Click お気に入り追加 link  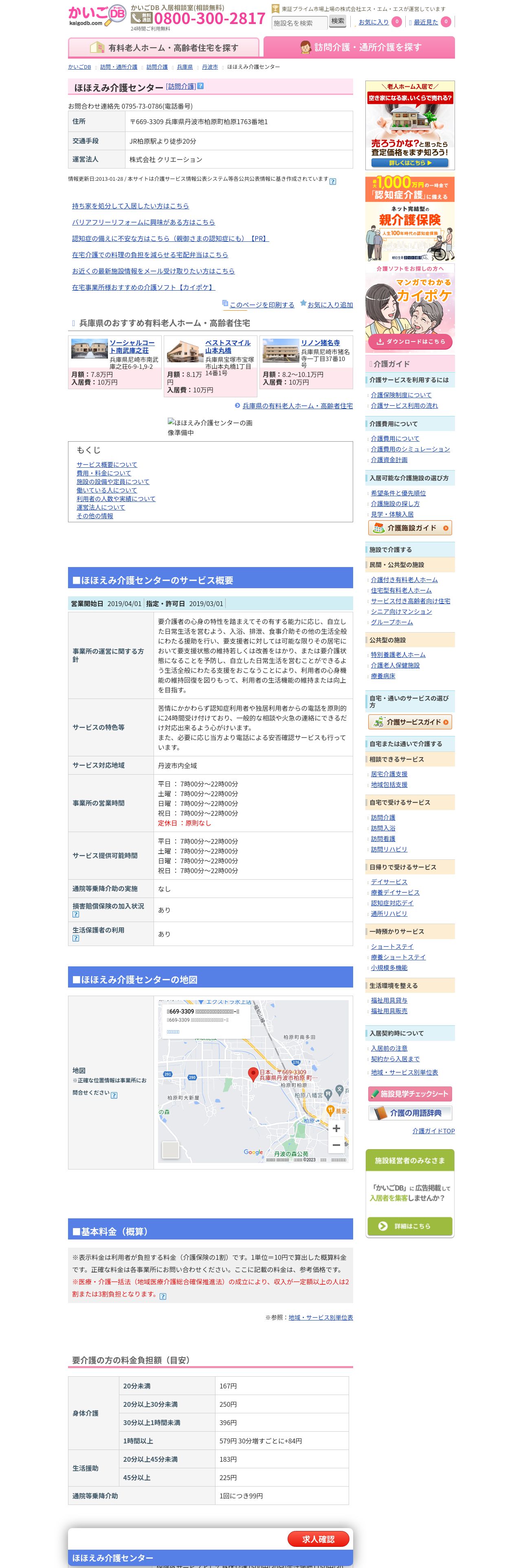(x=330, y=305)
